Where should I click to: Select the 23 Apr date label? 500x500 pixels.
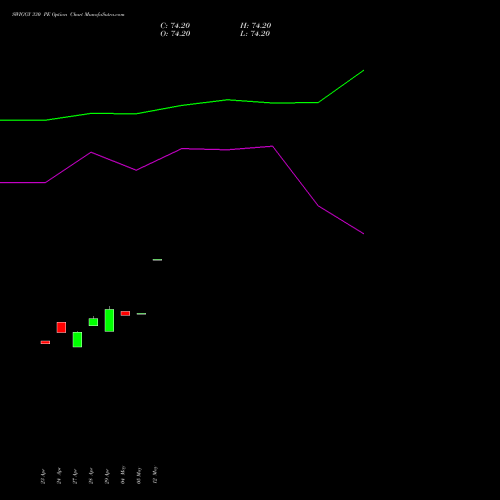coord(43,476)
